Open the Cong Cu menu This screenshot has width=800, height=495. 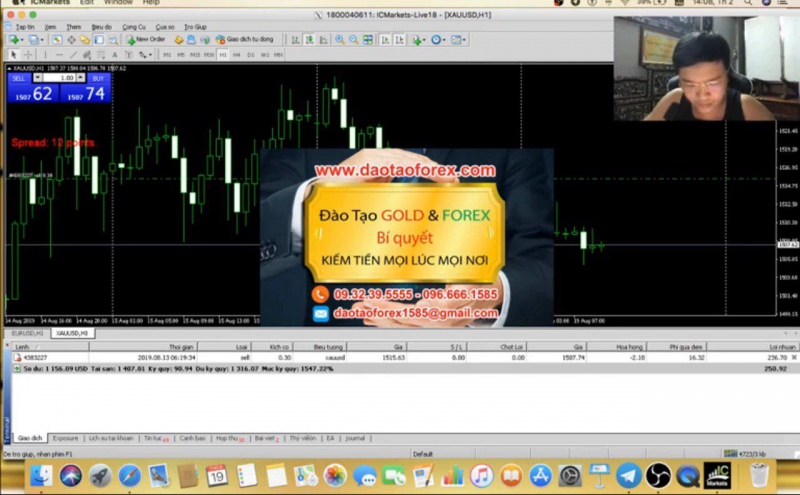click(x=134, y=27)
